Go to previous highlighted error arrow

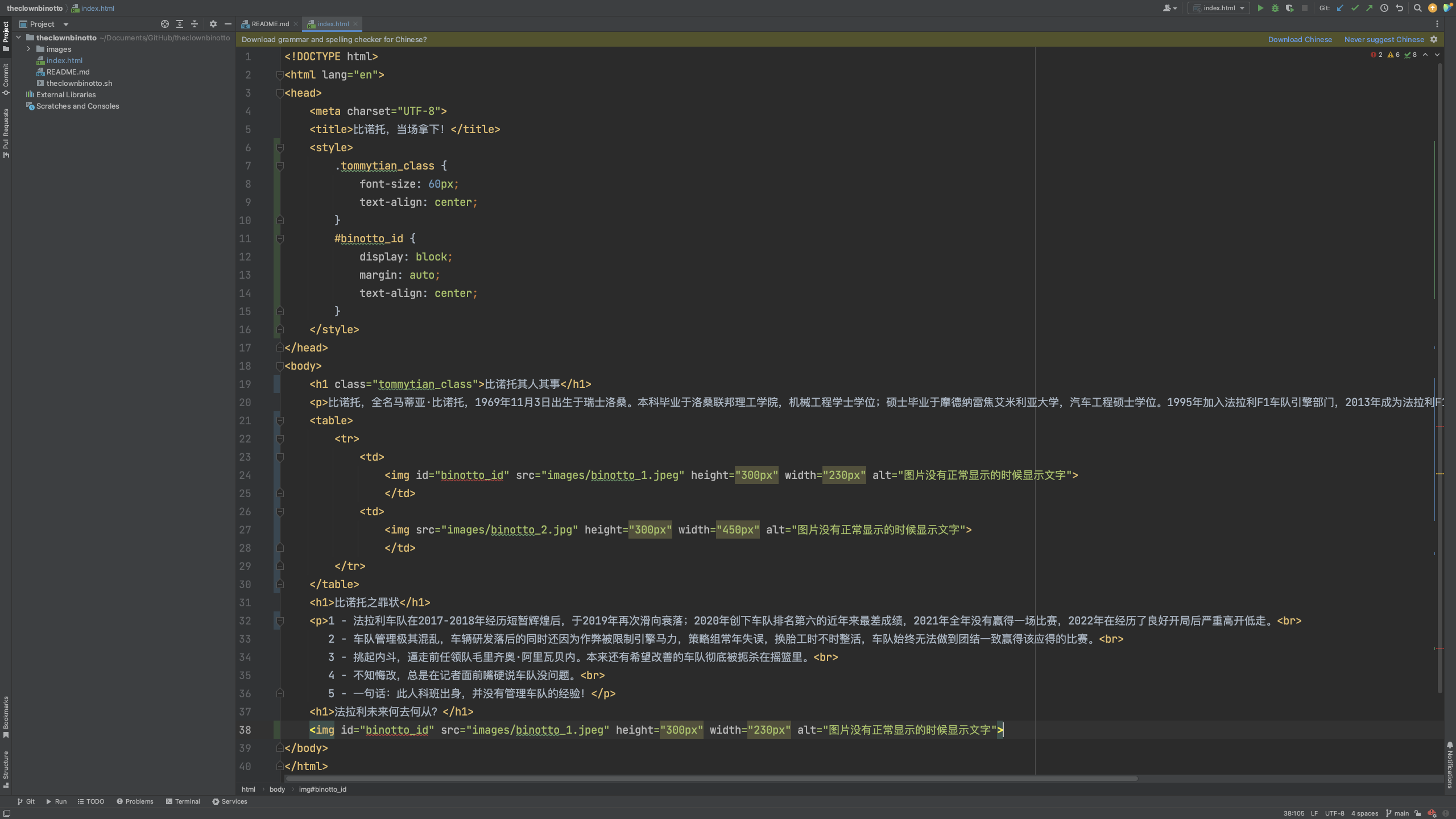[1425, 55]
